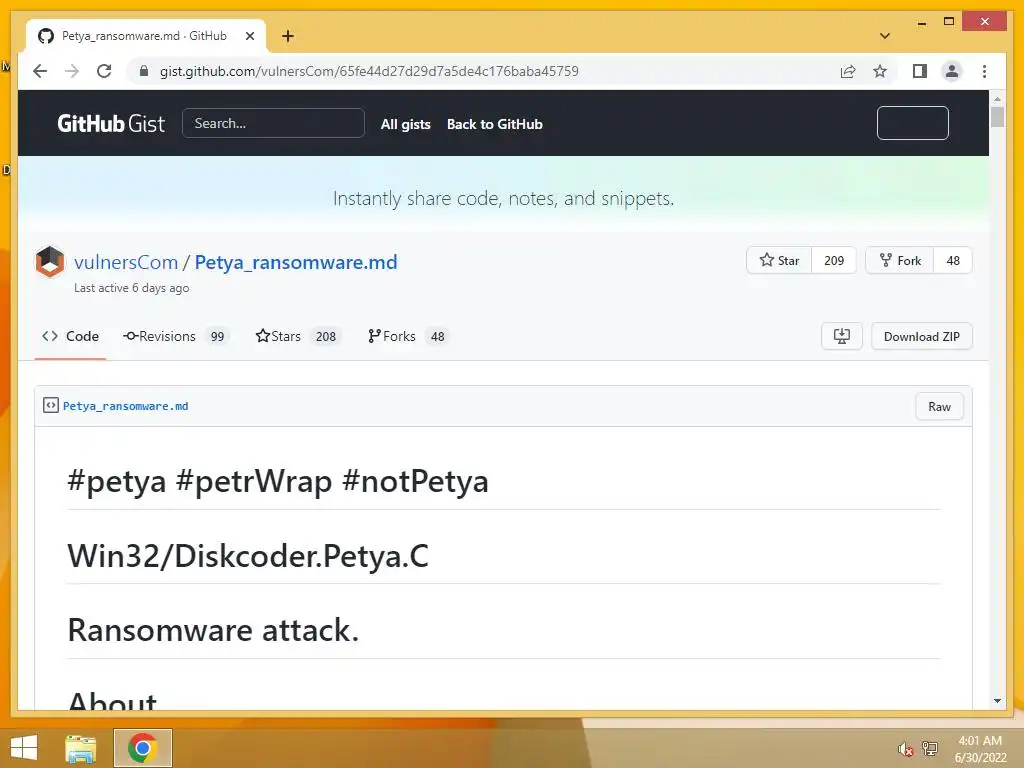The width and height of the screenshot is (1024, 768).
Task: Fork this gist
Action: pos(900,261)
